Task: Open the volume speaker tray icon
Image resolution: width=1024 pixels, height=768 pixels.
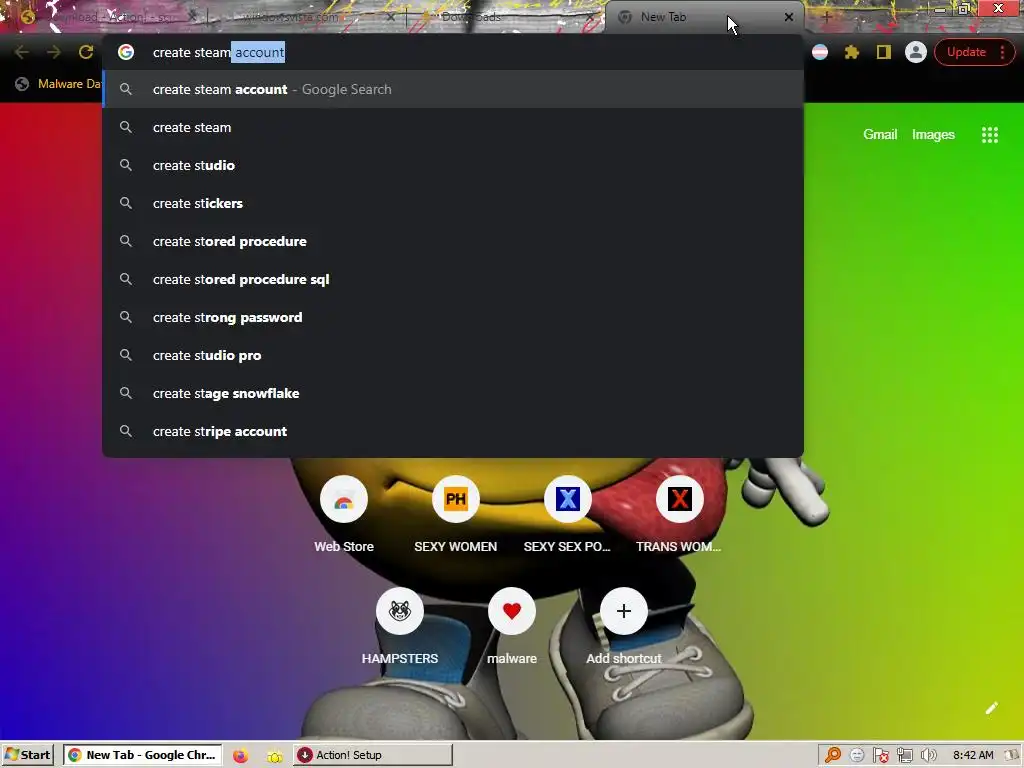Action: (928, 756)
